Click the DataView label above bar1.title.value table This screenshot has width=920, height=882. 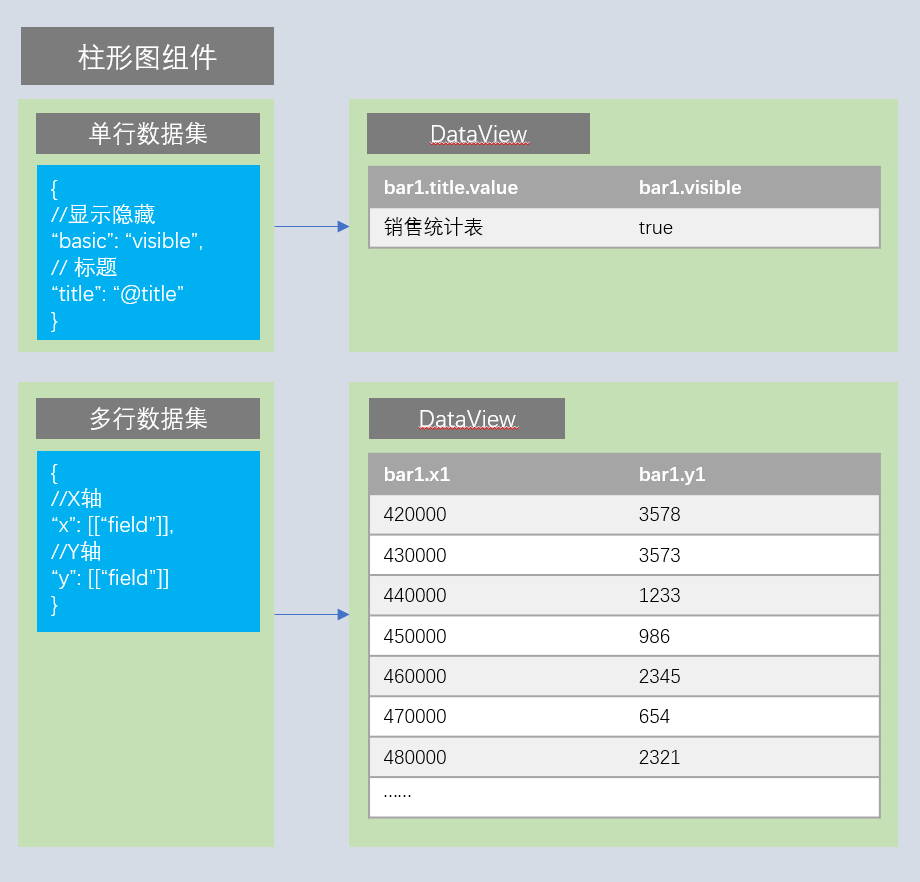pyautogui.click(x=478, y=134)
